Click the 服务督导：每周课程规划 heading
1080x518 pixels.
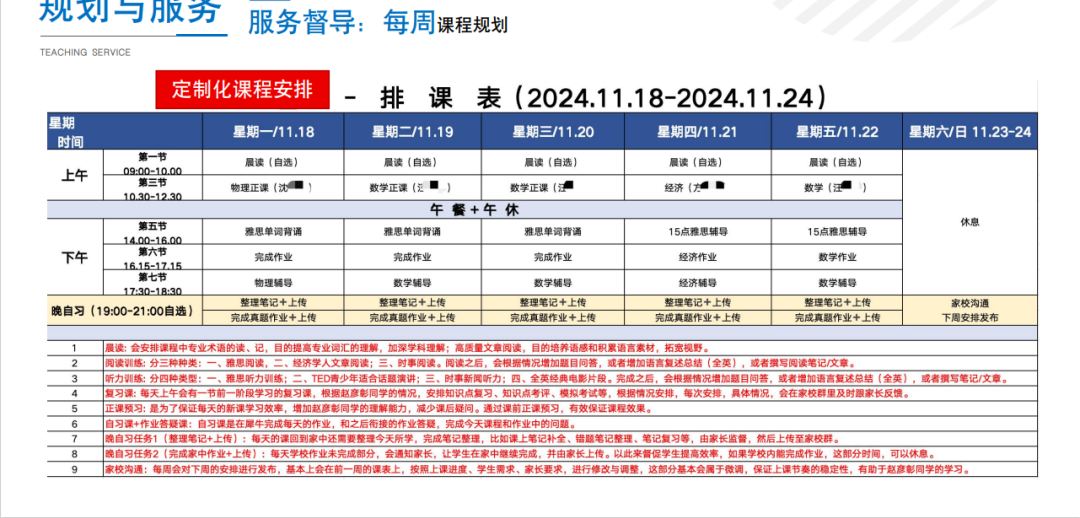377,23
